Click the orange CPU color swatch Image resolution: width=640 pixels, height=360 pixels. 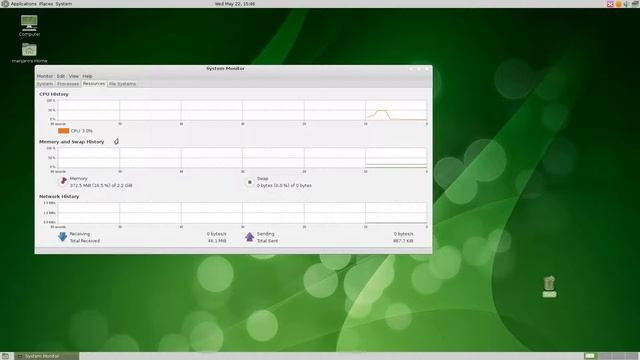coord(63,131)
